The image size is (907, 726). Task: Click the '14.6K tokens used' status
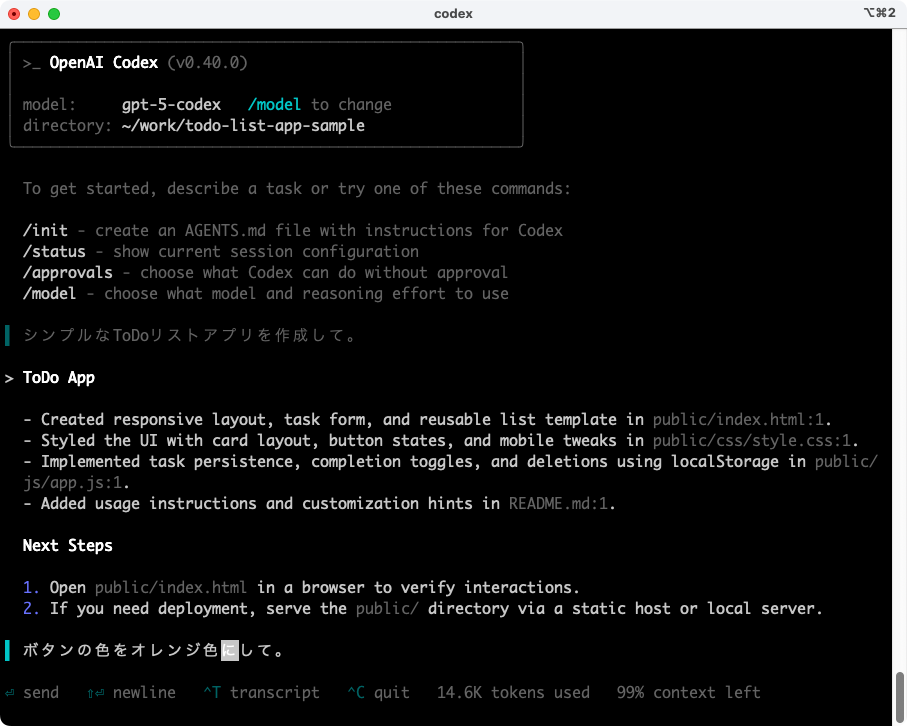point(513,692)
